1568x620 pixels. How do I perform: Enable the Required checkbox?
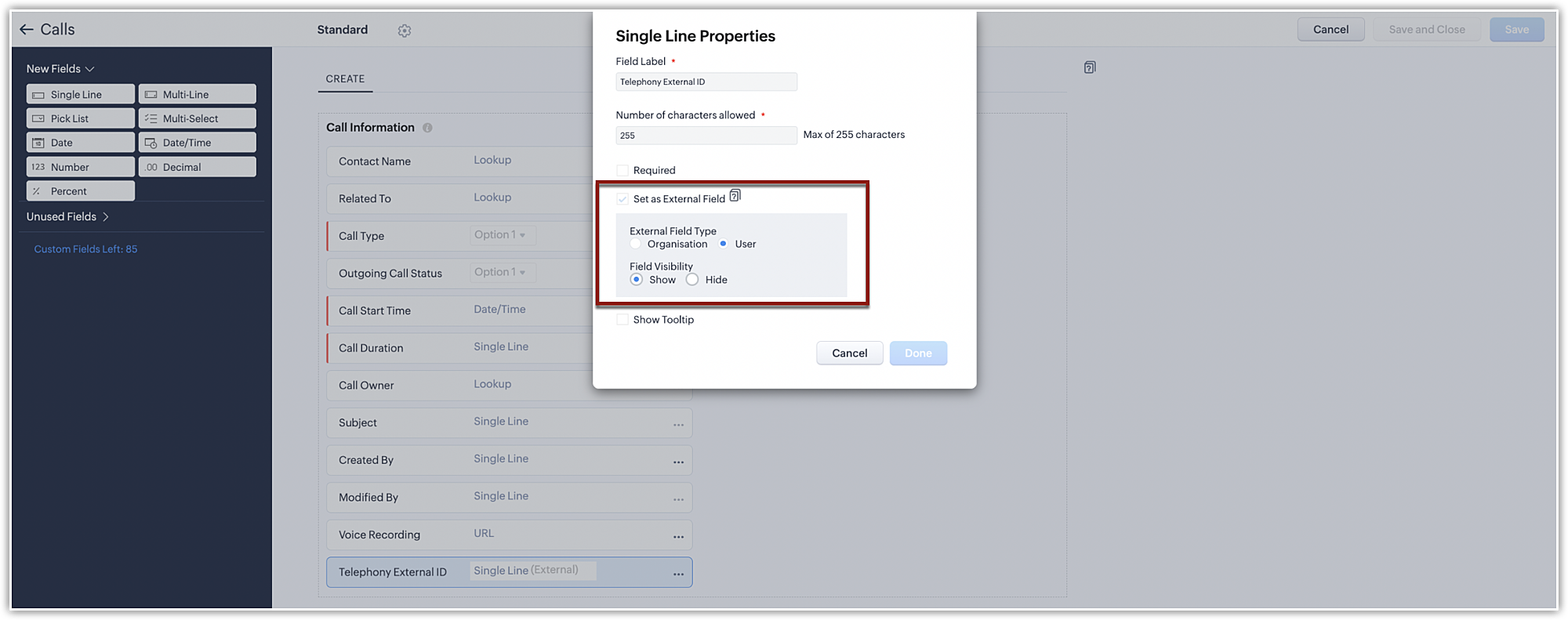tap(622, 170)
